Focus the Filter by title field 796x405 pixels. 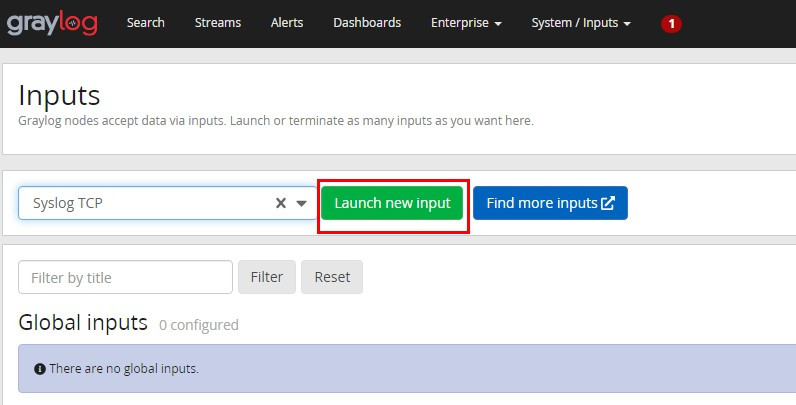point(125,277)
